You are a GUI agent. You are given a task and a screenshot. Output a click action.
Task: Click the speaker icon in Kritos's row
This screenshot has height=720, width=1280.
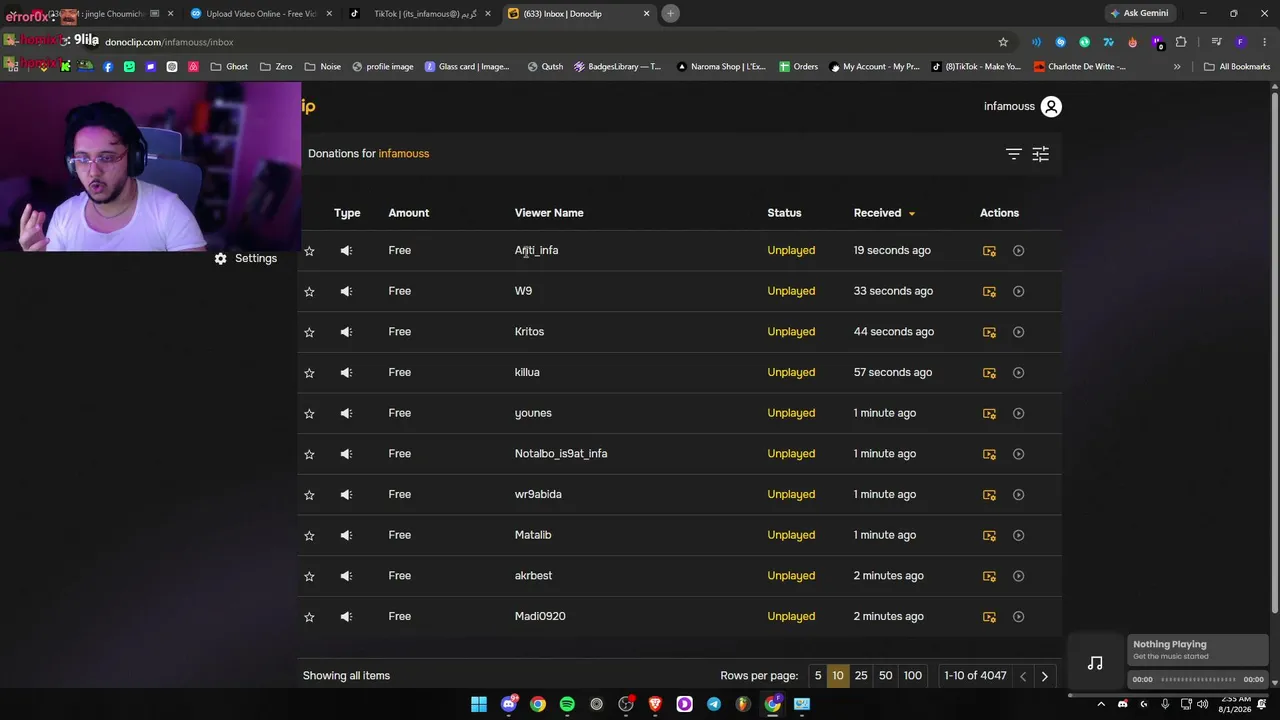346,332
